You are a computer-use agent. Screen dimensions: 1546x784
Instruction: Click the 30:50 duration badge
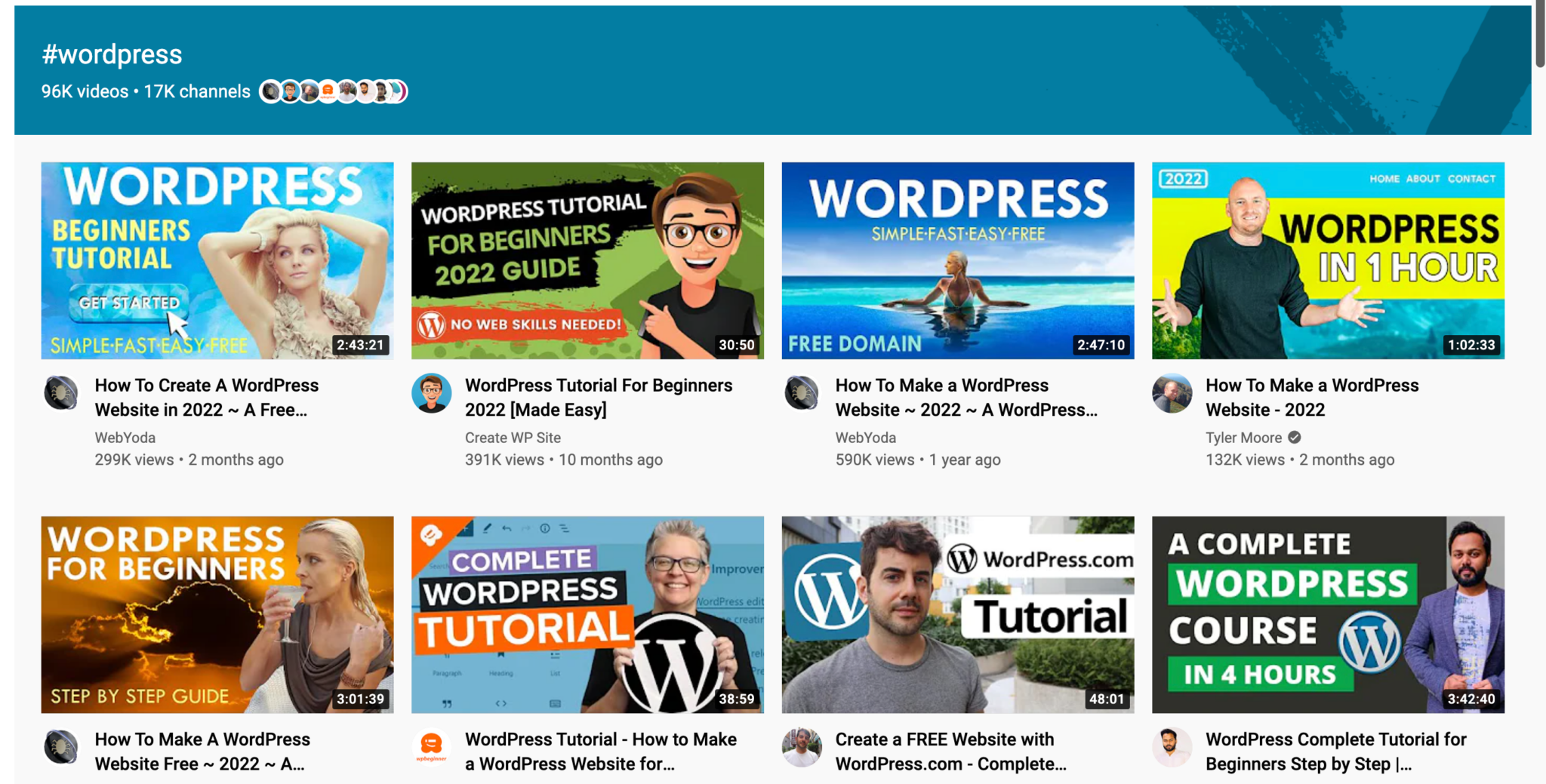pyautogui.click(x=736, y=345)
